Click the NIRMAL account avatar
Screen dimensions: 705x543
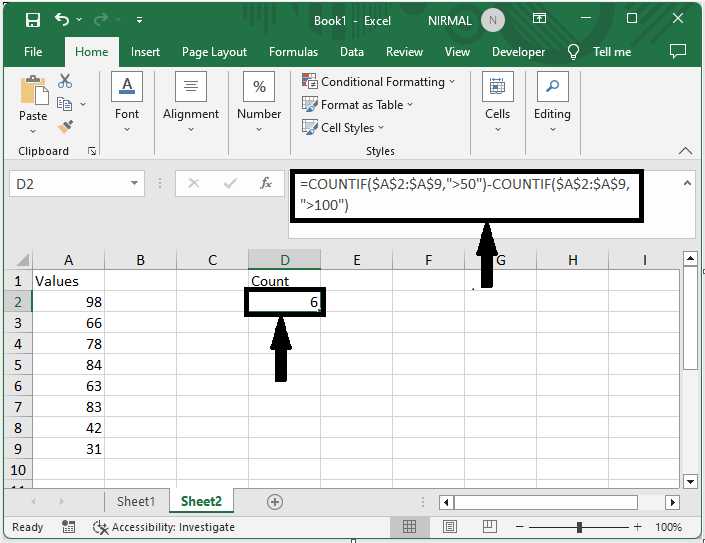493,20
